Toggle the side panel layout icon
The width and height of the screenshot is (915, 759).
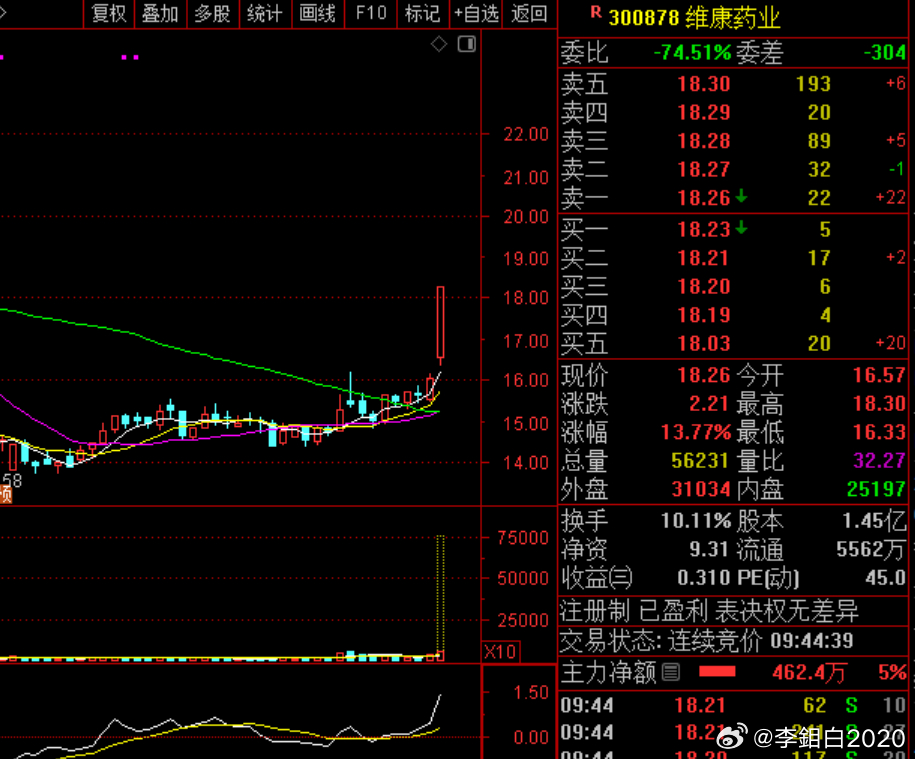point(467,44)
